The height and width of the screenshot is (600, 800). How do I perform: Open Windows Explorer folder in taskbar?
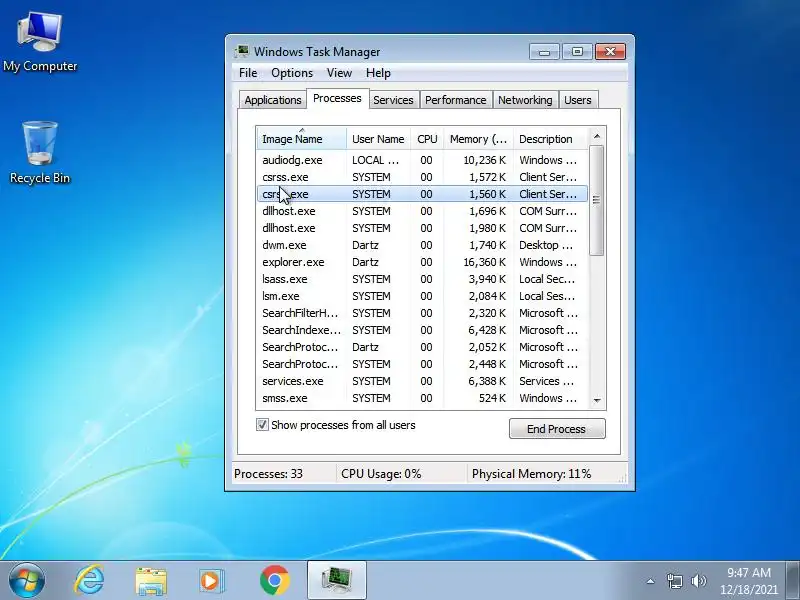[x=151, y=581]
